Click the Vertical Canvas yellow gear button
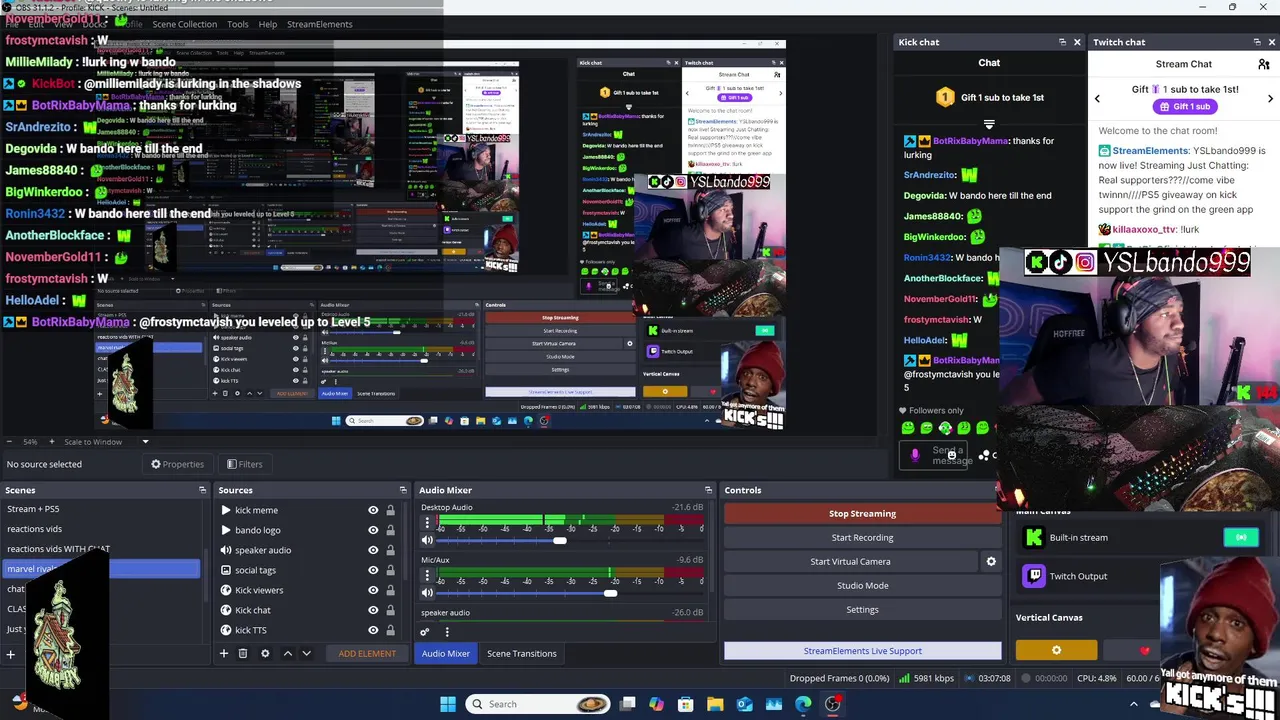 pos(1056,650)
